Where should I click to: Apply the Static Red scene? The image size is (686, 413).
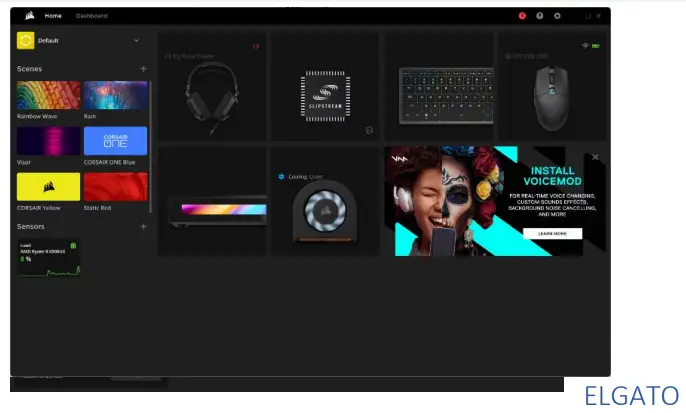(116, 187)
